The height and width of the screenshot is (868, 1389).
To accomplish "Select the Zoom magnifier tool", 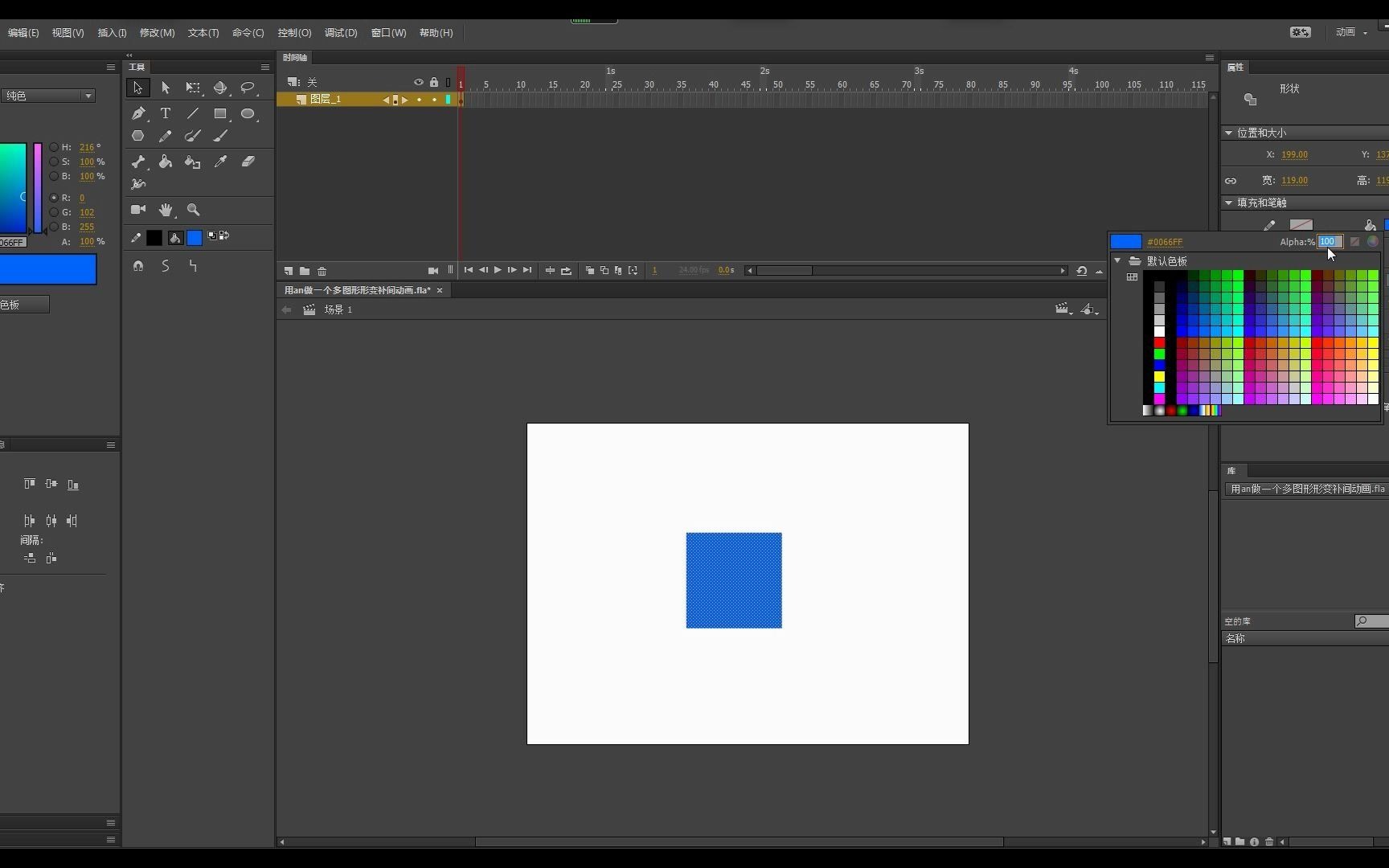I will pyautogui.click(x=193, y=209).
